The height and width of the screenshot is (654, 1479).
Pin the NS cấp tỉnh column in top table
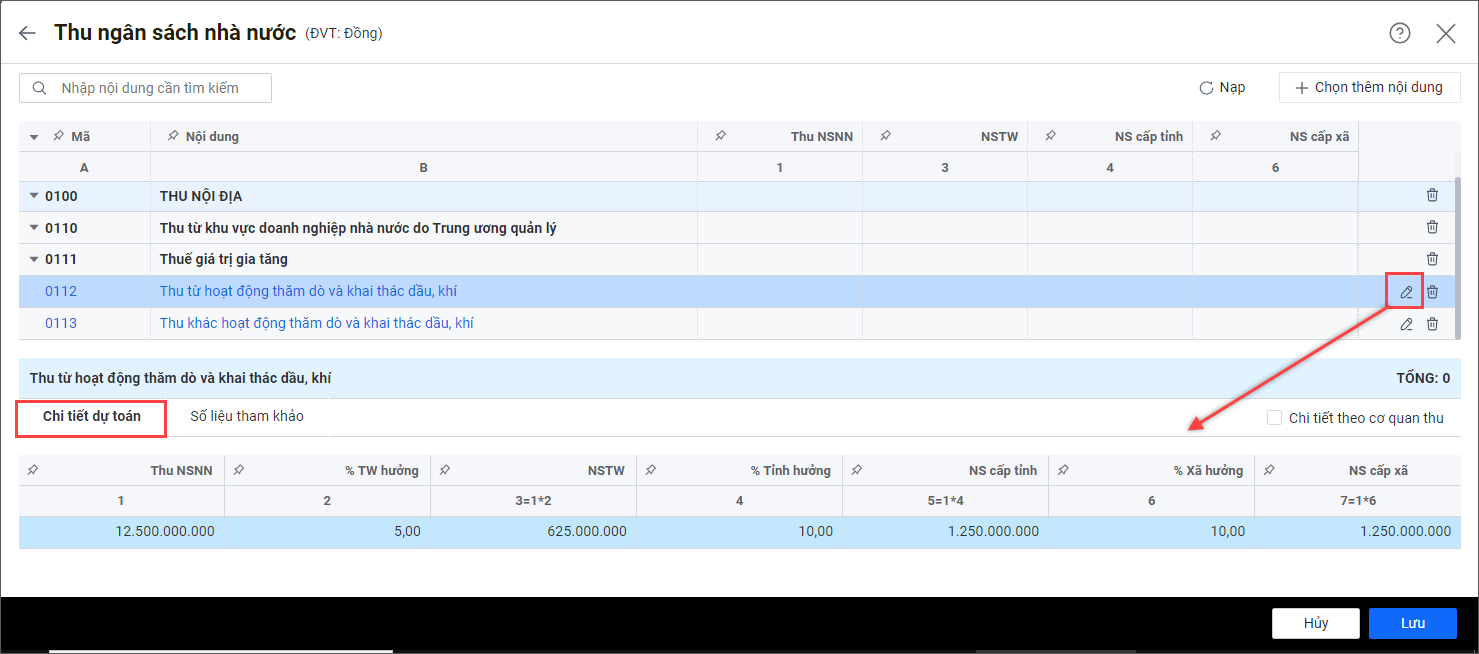tap(1049, 136)
